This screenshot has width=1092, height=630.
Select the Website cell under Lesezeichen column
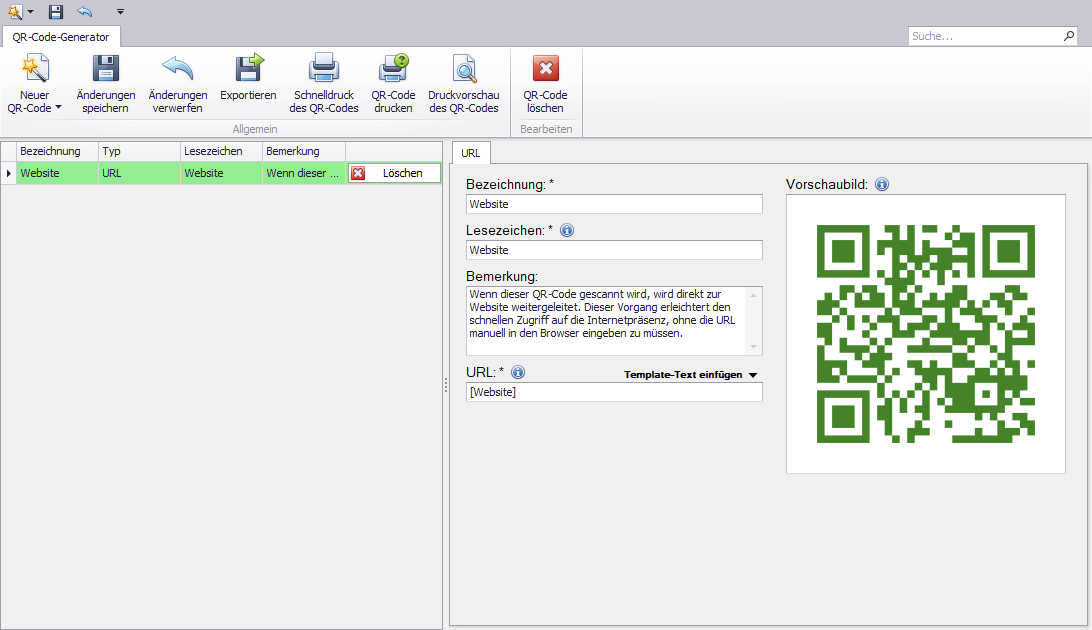pyautogui.click(x=221, y=173)
